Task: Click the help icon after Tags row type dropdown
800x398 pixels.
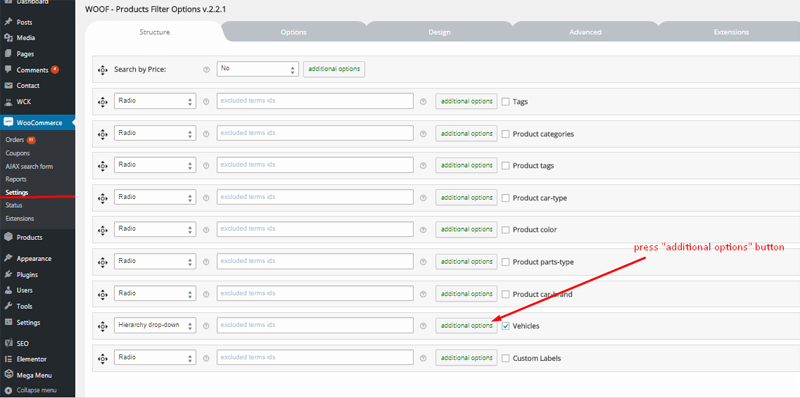Action: point(206,102)
